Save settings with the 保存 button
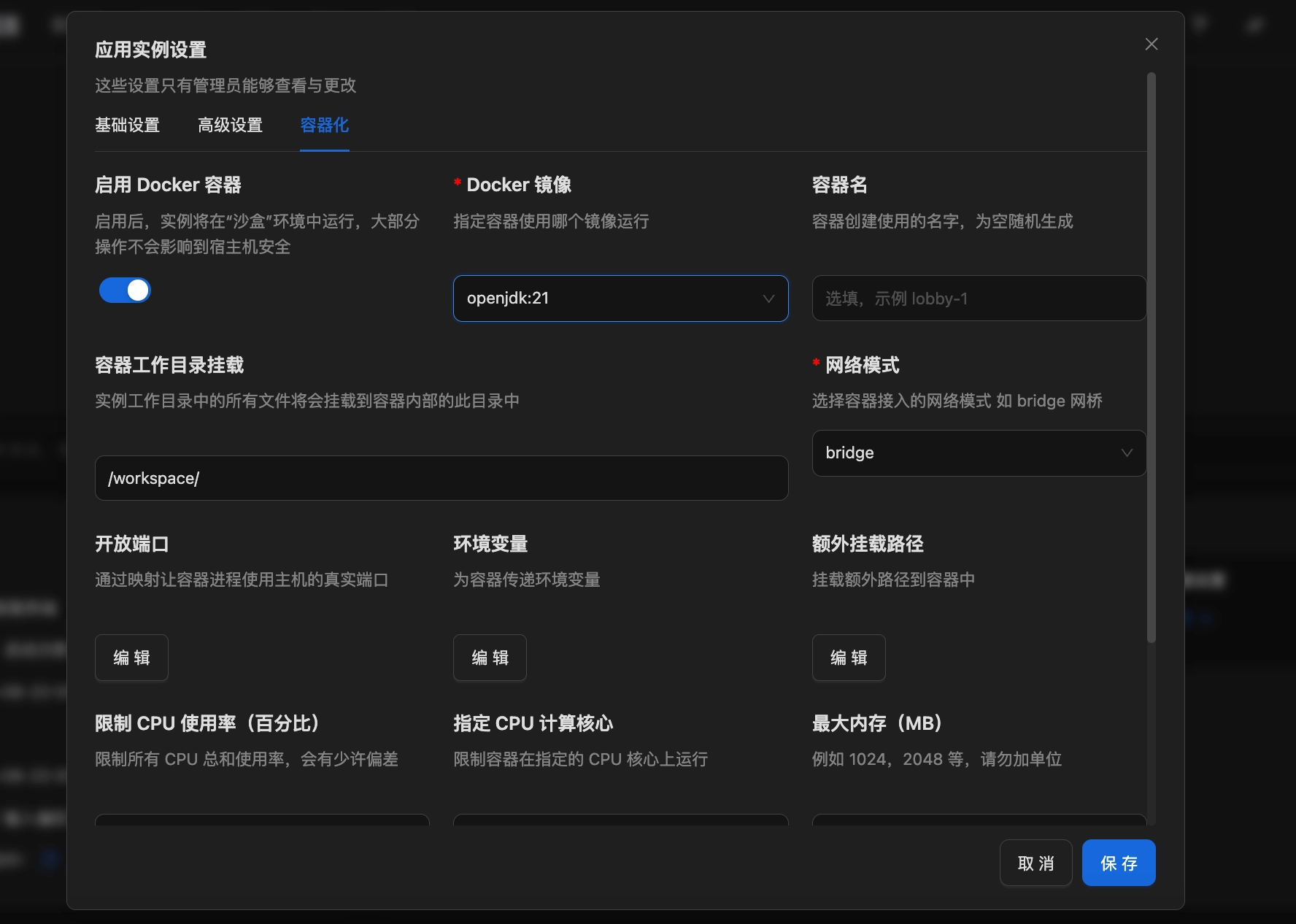The width and height of the screenshot is (1296, 924). (1118, 863)
